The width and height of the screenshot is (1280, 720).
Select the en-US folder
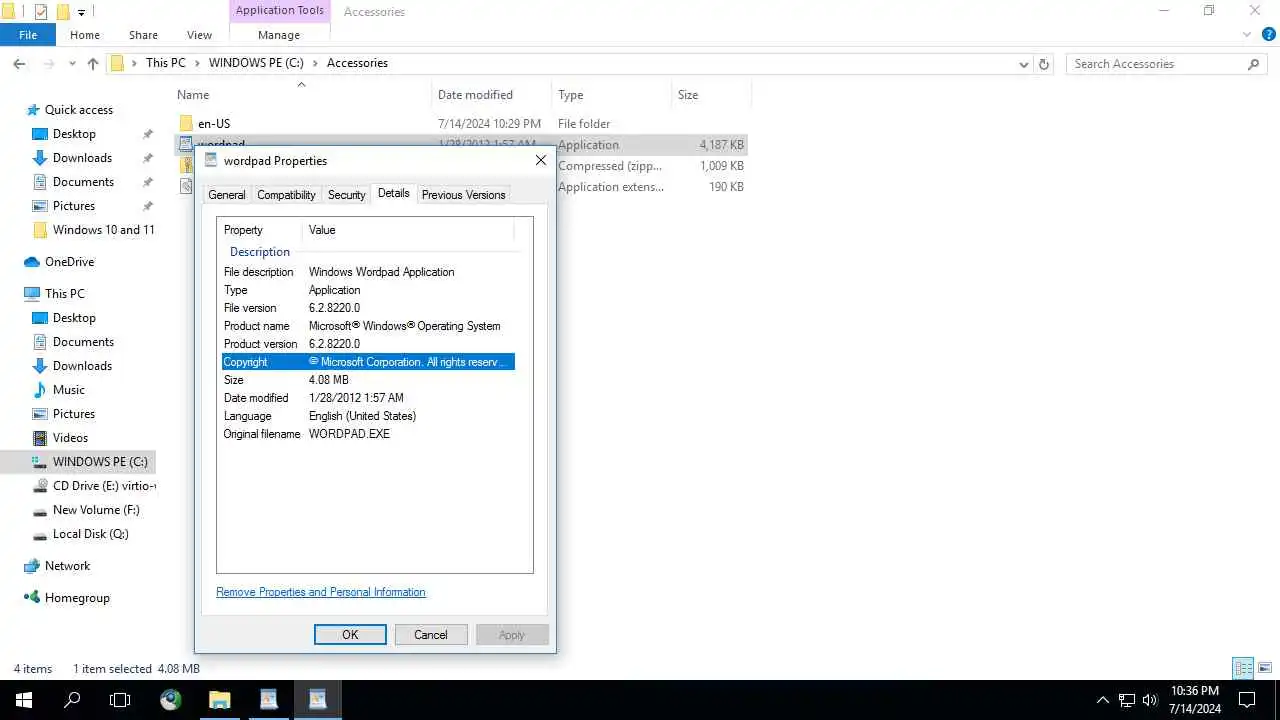[x=214, y=124]
